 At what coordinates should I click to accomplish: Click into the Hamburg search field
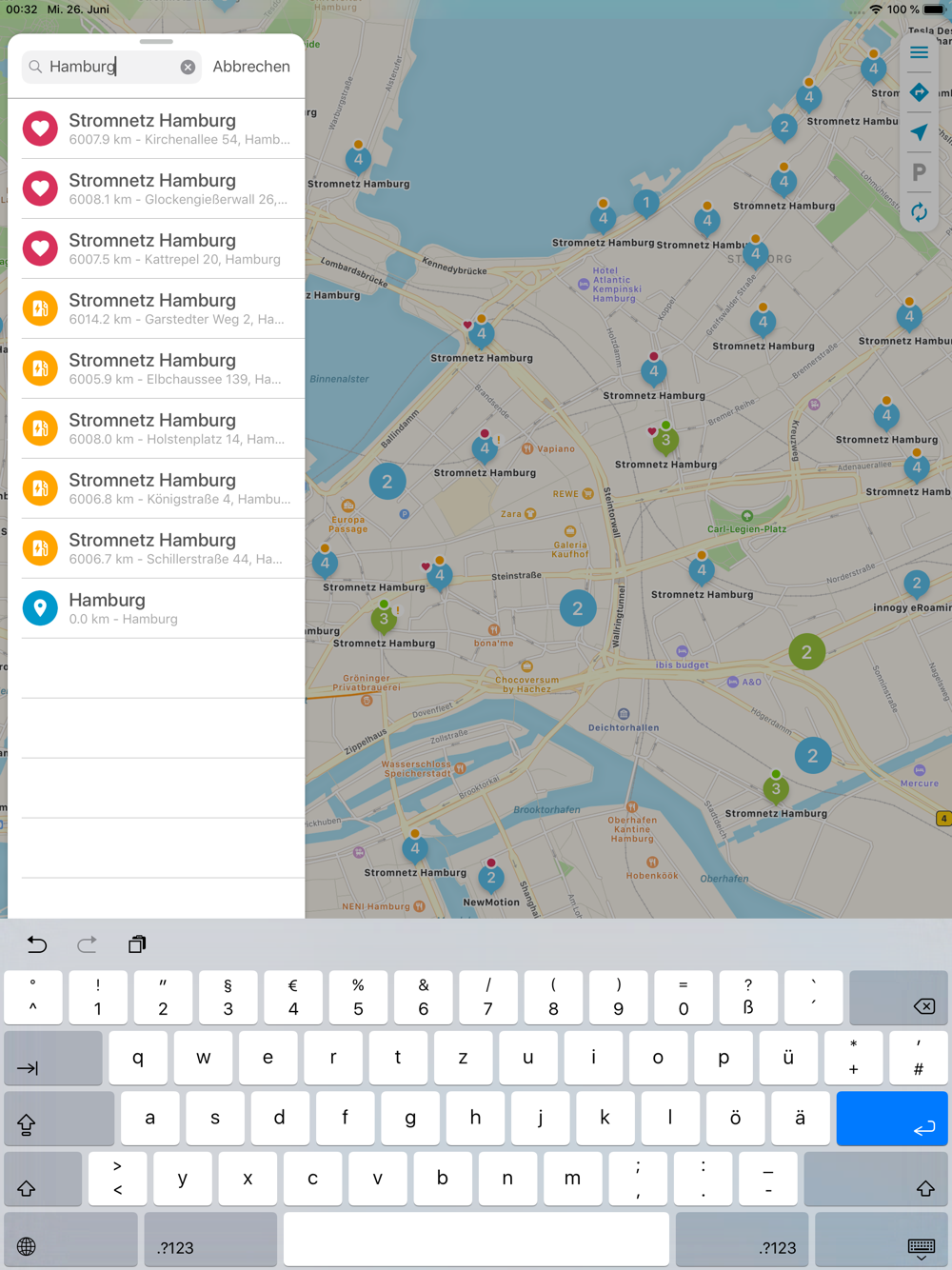click(x=111, y=67)
